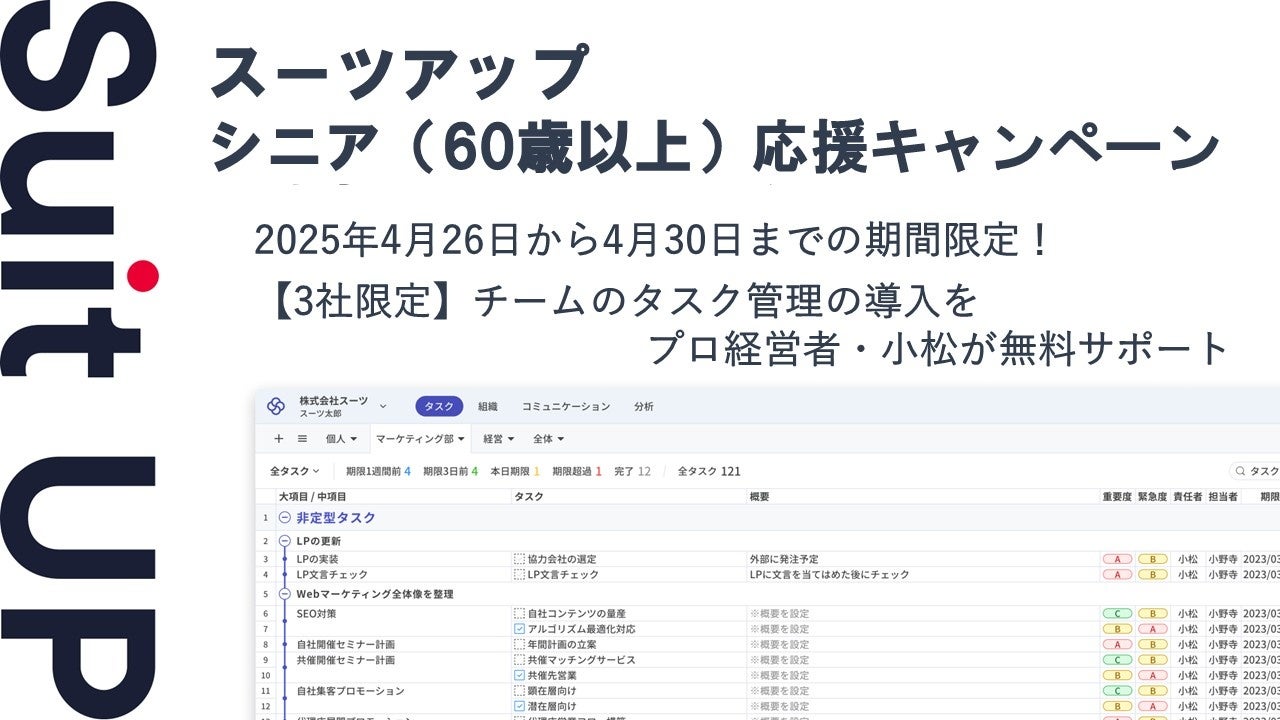
Task: Show 期限超過 tasks
Action: click(577, 471)
